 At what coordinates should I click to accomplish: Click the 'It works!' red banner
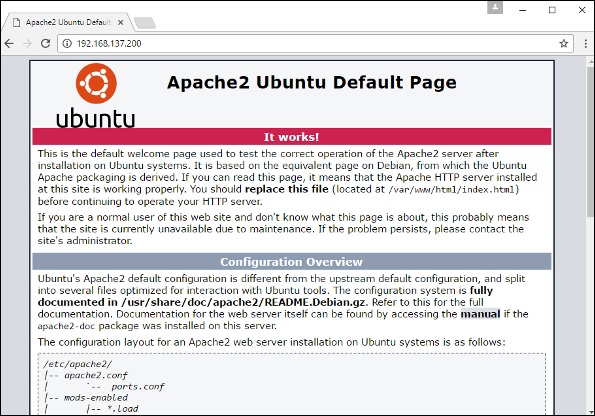pyautogui.click(x=291, y=137)
